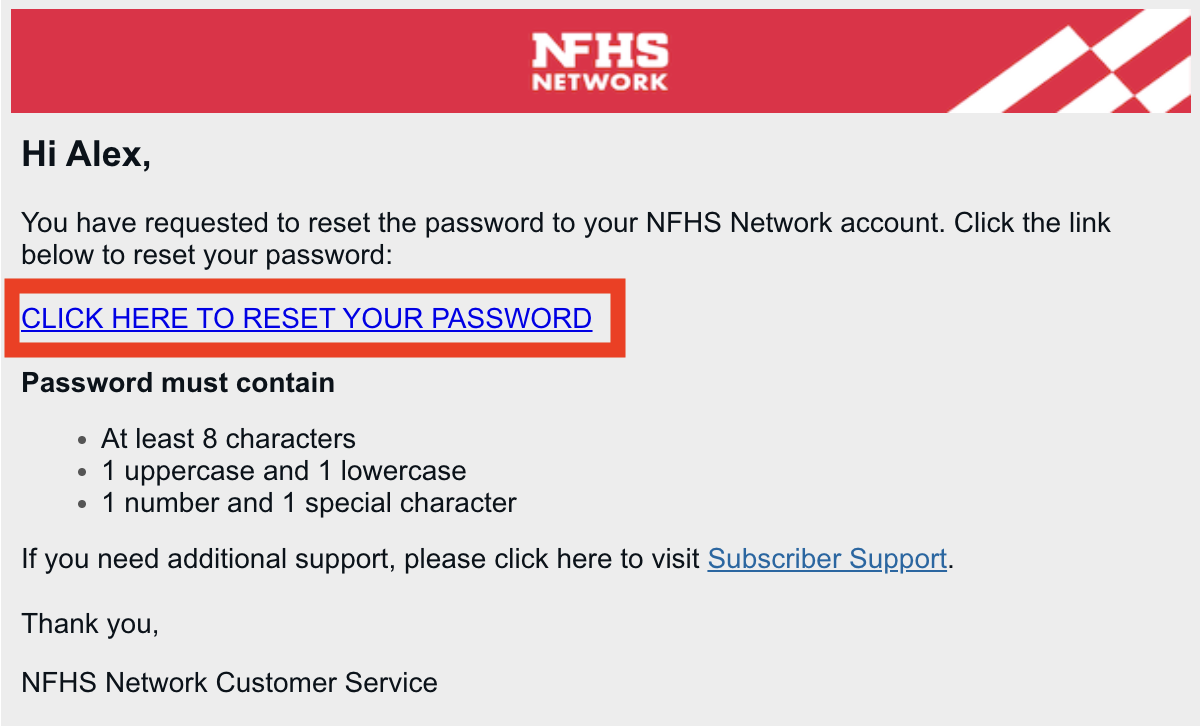Click the bullet dot before "At least 8 characters"

pos(83,439)
